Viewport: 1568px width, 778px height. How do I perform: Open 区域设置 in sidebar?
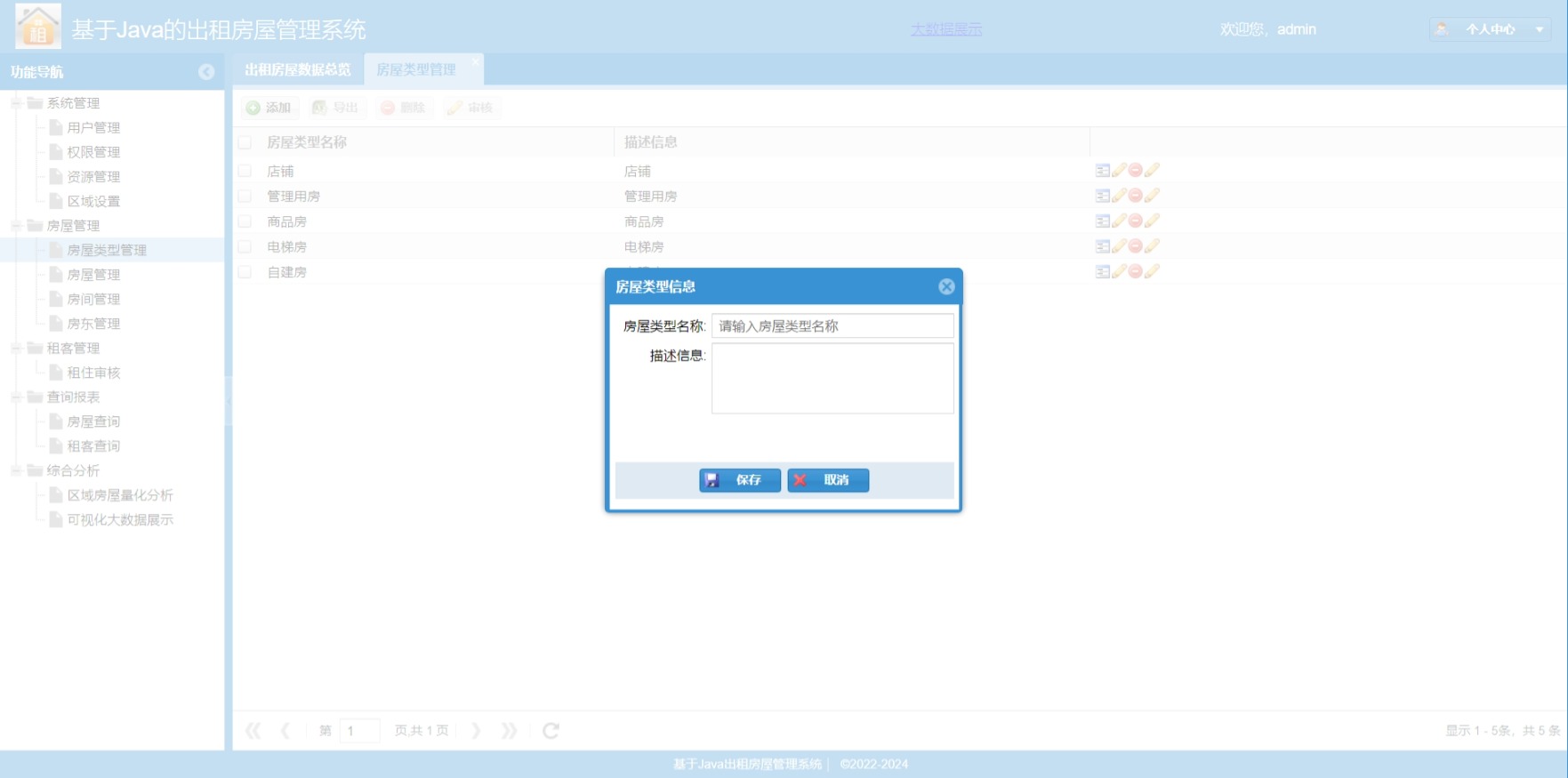coord(93,201)
